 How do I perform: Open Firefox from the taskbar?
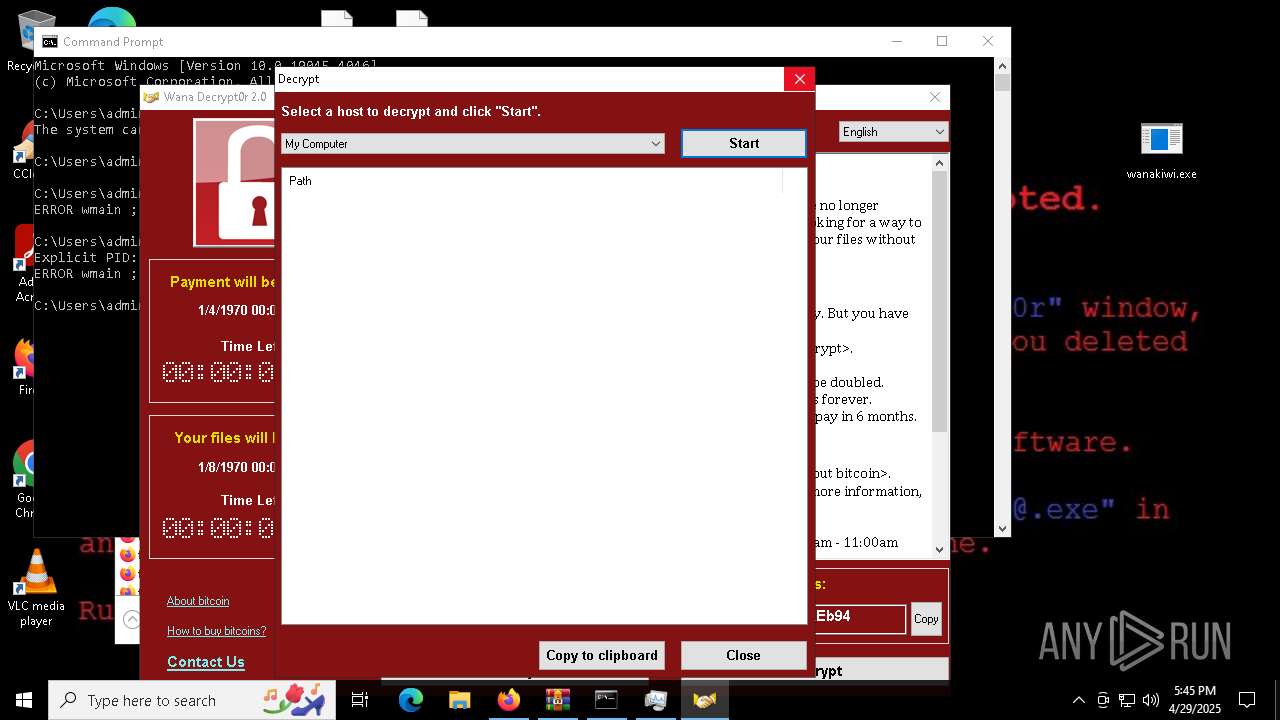[x=508, y=700]
